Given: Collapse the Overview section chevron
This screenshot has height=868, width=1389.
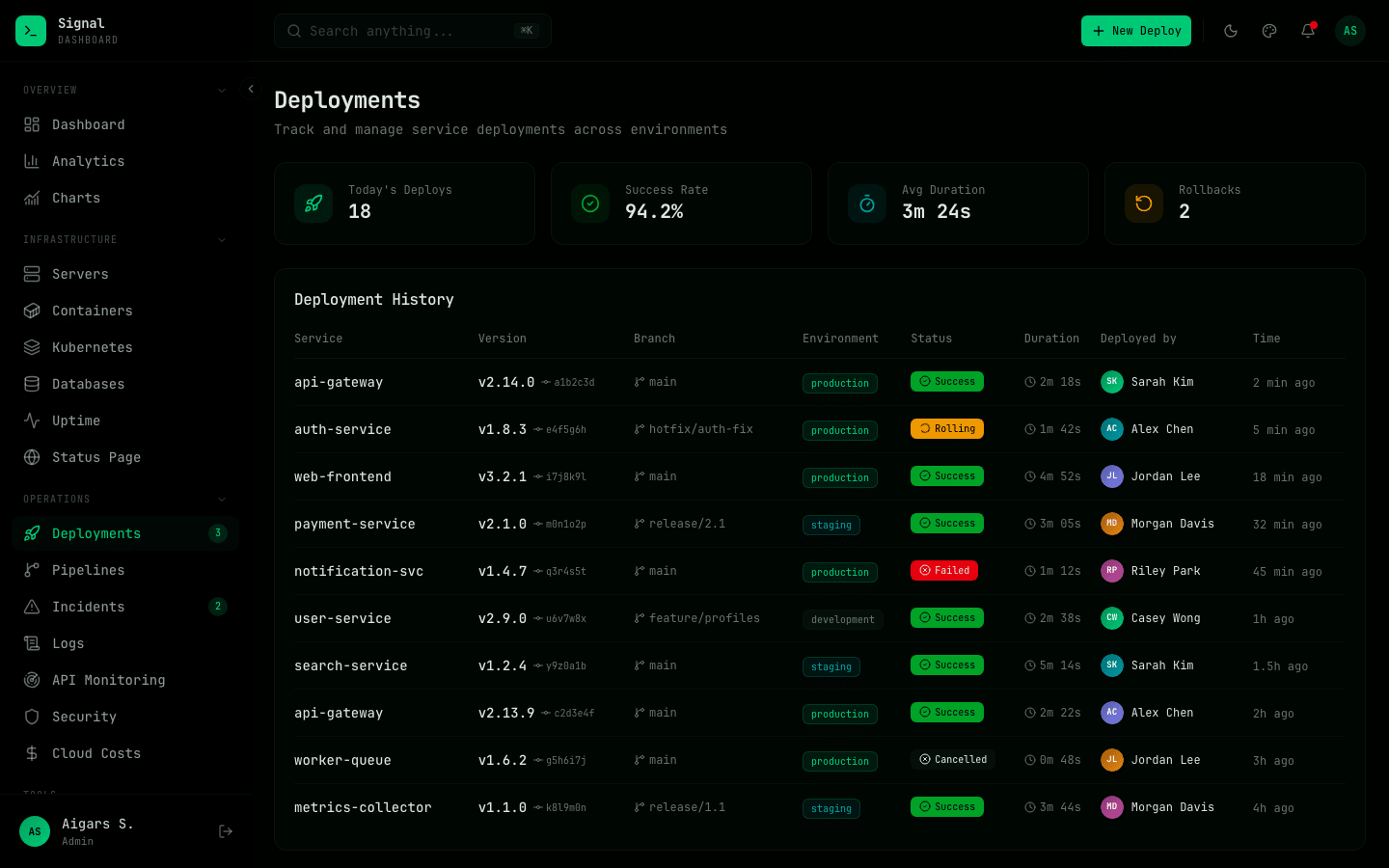Looking at the screenshot, I should (222, 90).
